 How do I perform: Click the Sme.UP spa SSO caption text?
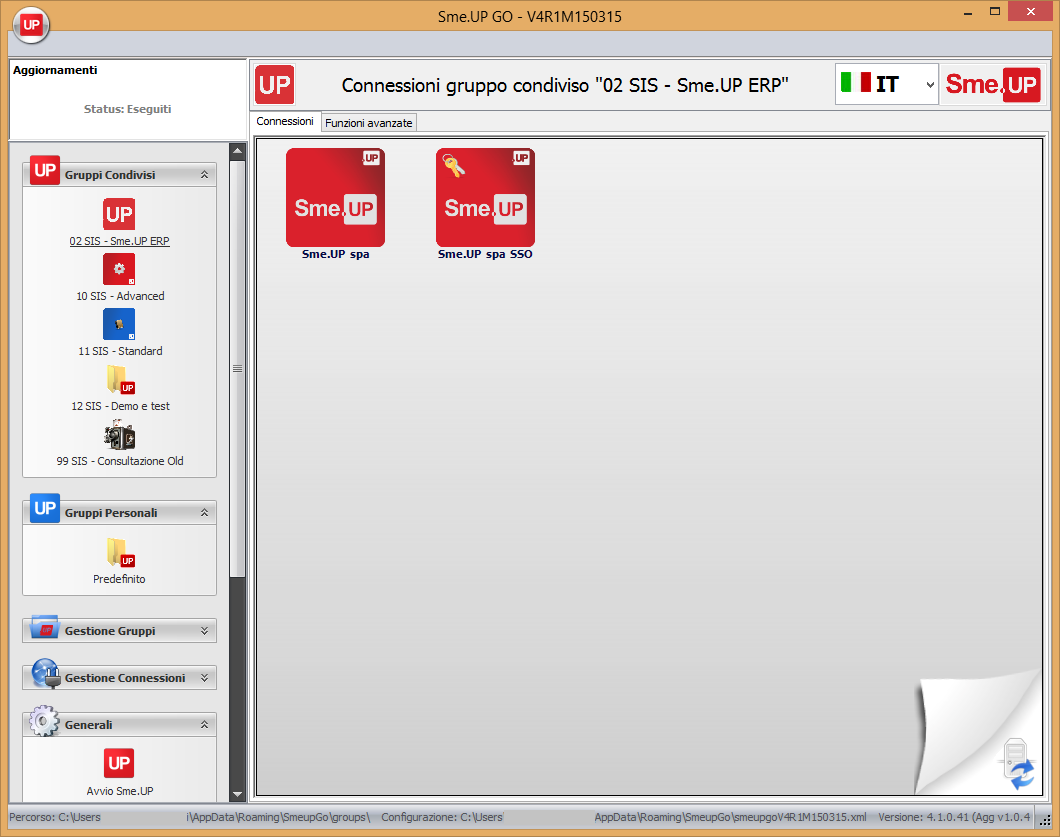point(485,254)
